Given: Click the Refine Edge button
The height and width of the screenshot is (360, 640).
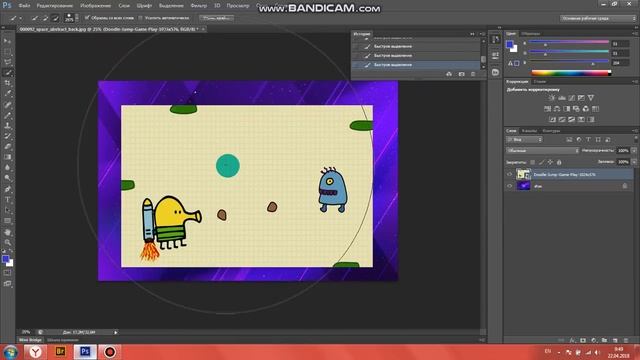Looking at the screenshot, I should click(x=217, y=18).
